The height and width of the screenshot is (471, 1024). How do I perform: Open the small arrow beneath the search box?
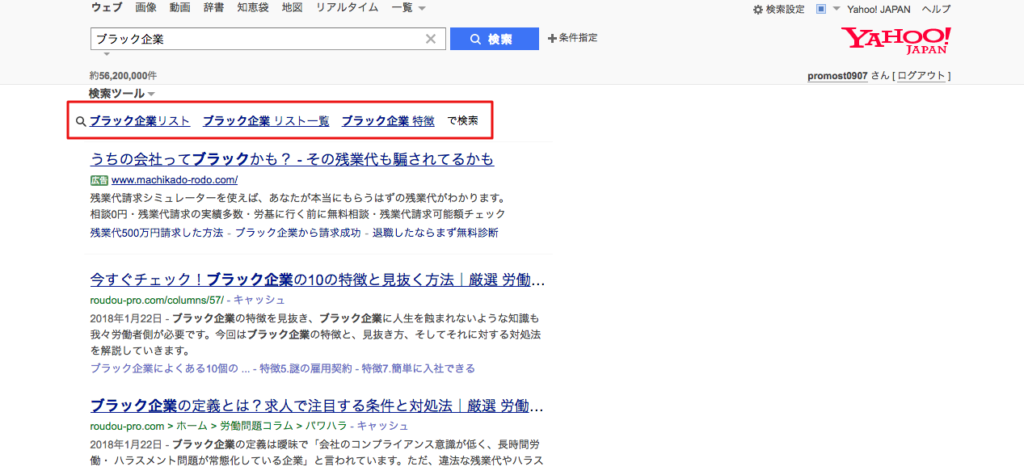point(106,54)
